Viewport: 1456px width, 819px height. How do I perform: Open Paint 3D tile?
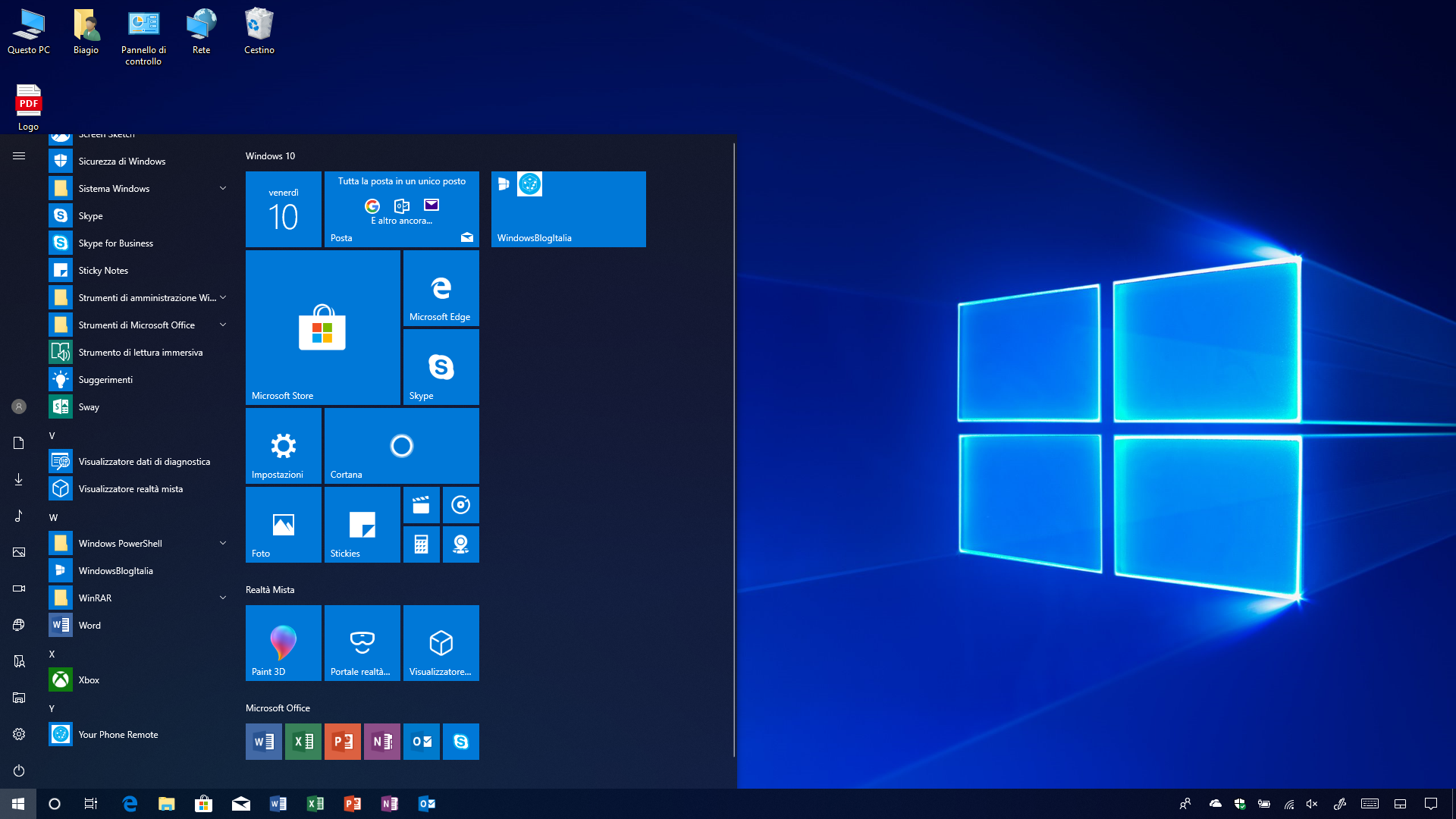[283, 643]
